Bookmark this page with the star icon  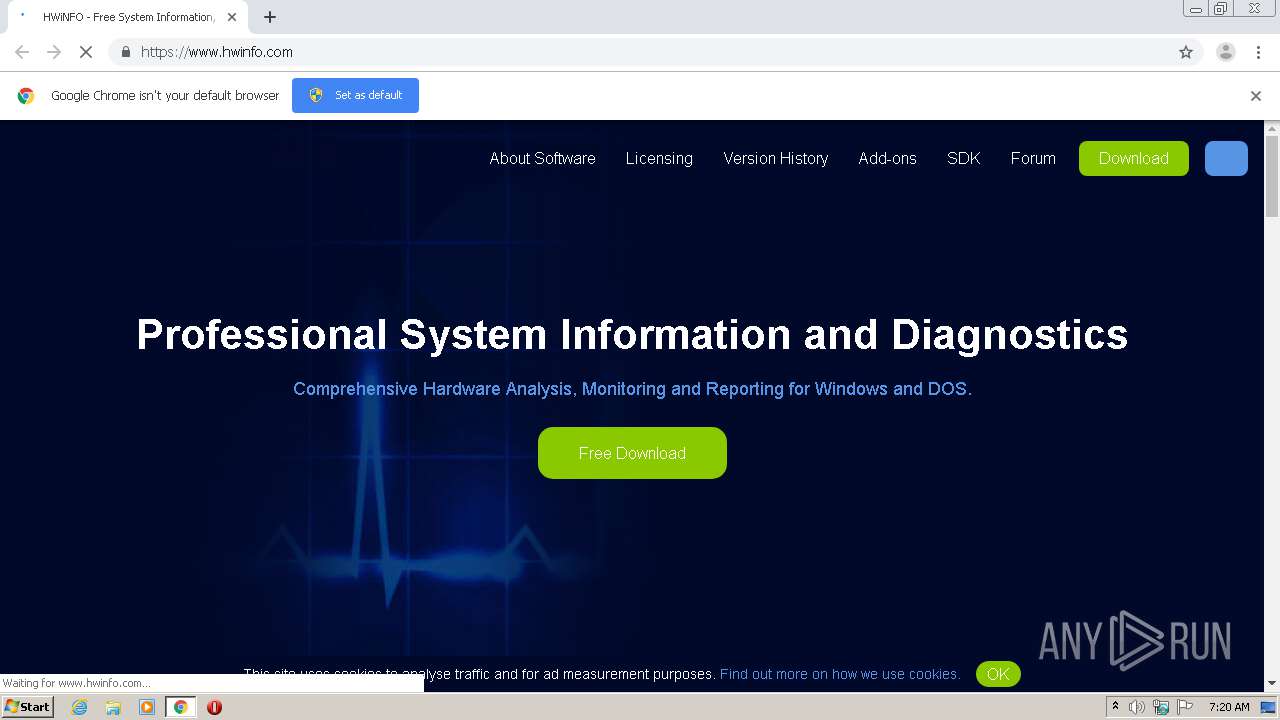[1186, 52]
